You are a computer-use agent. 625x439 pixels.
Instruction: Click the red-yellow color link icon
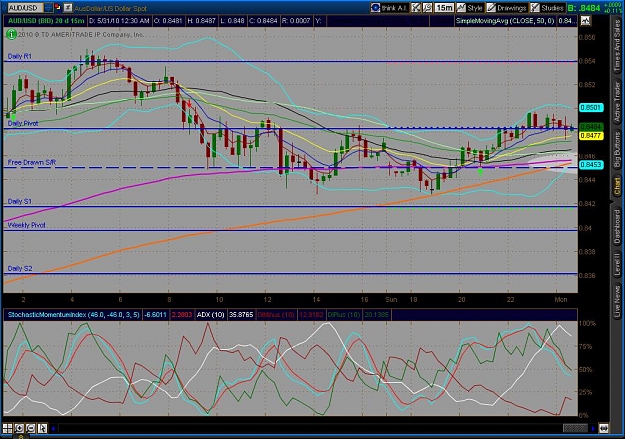pyautogui.click(x=58, y=8)
